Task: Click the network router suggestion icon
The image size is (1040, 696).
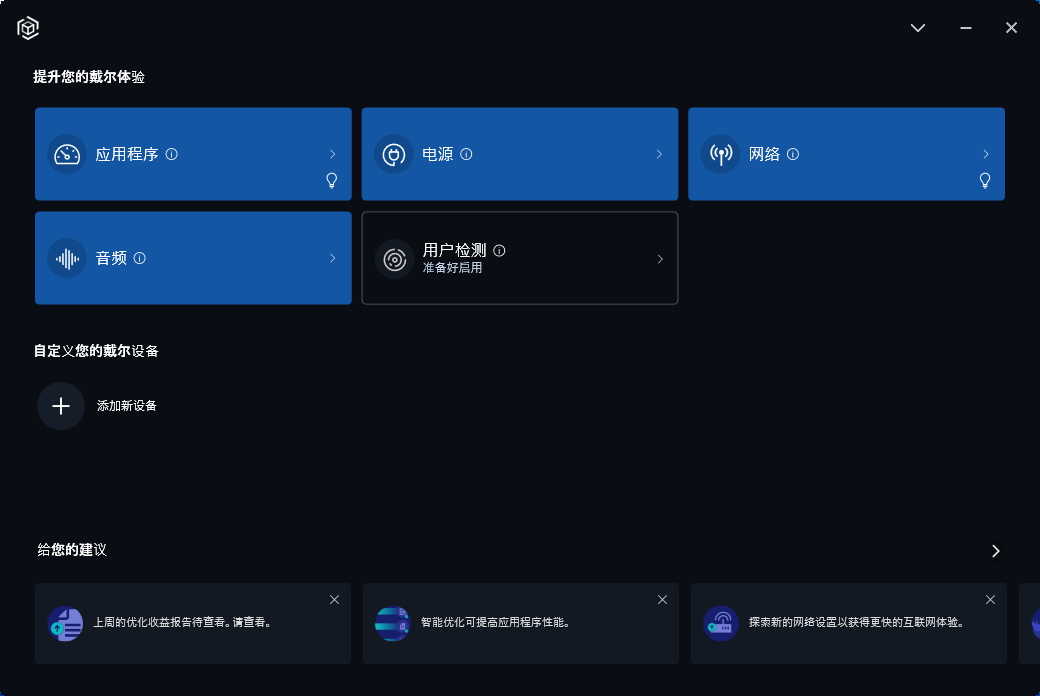Action: click(x=720, y=624)
